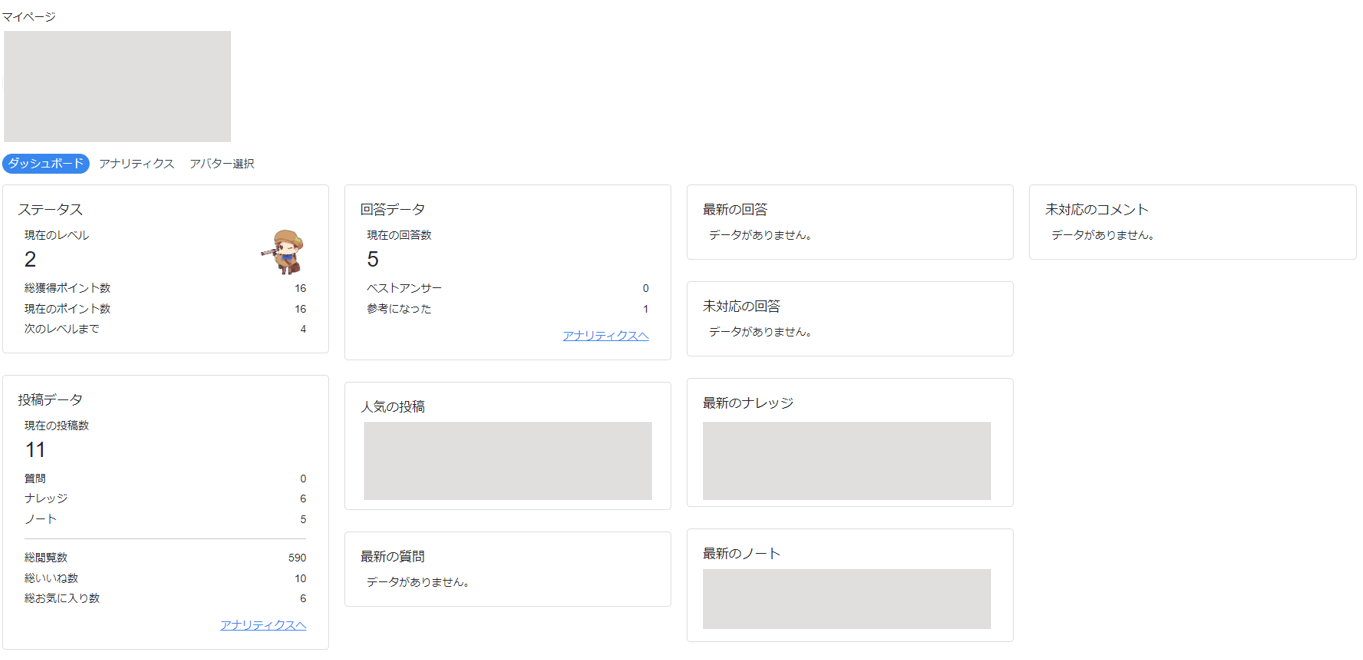Select the 最新の回答 card heading
The image size is (1363, 660).
(x=735, y=210)
